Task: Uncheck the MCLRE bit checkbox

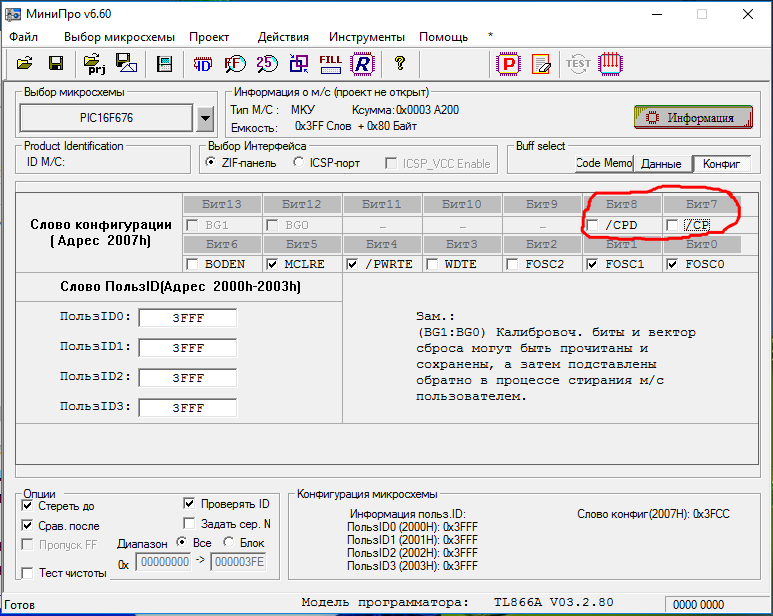Action: 273,264
